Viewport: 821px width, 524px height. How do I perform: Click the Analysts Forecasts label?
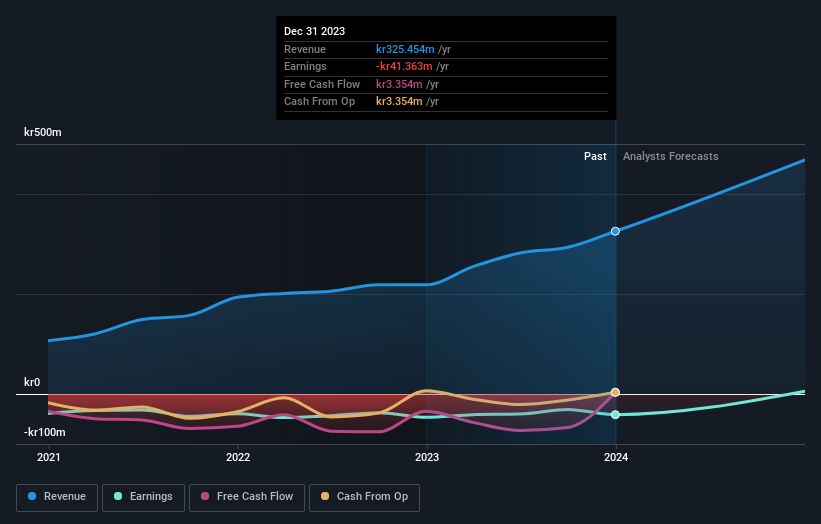click(671, 157)
